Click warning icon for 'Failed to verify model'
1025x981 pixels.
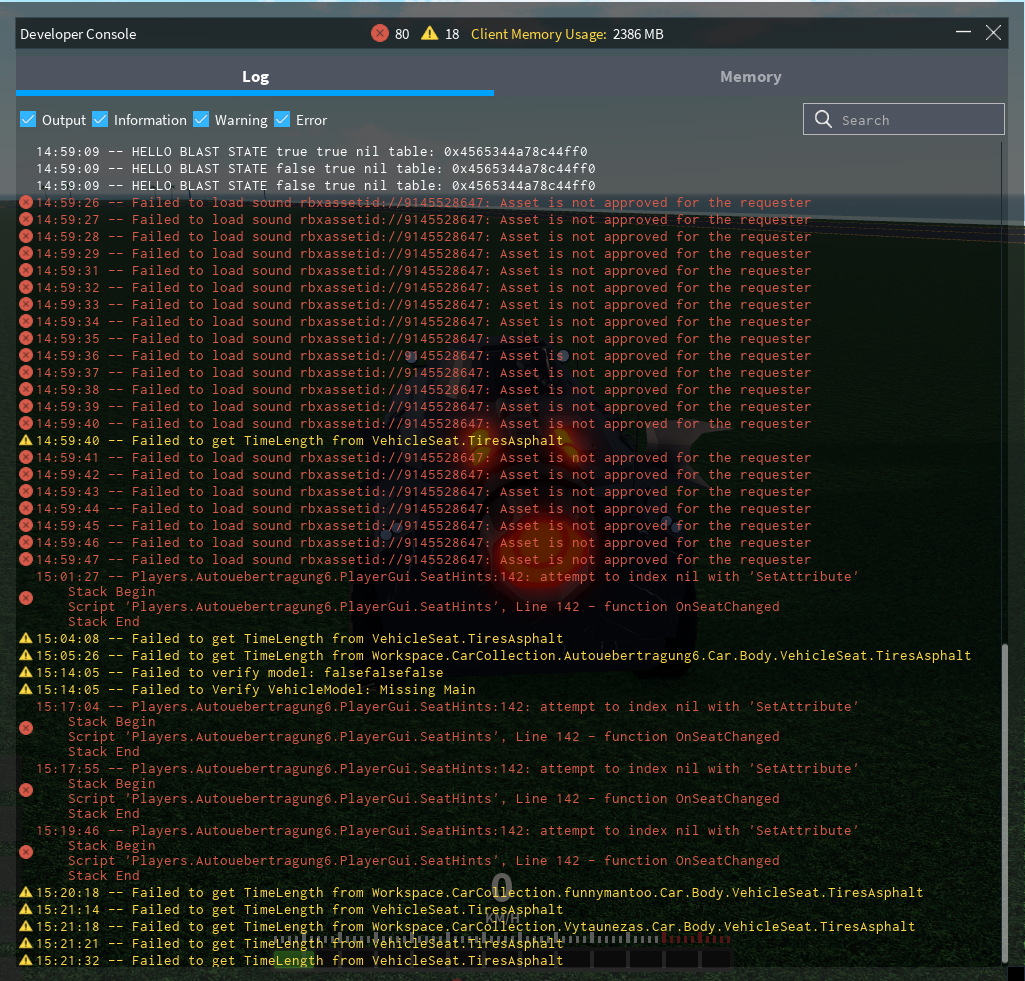click(x=26, y=673)
